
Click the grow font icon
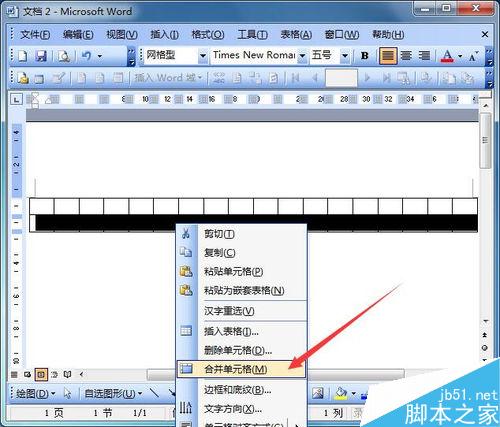(x=473, y=56)
